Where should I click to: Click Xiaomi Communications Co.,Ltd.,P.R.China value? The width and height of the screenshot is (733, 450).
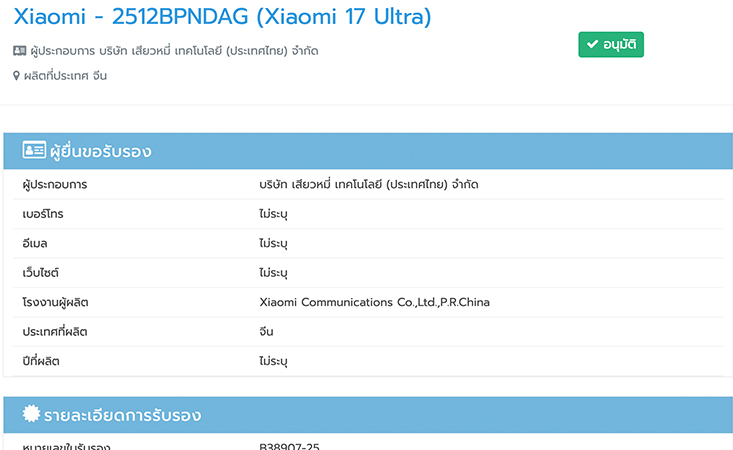[x=374, y=302]
